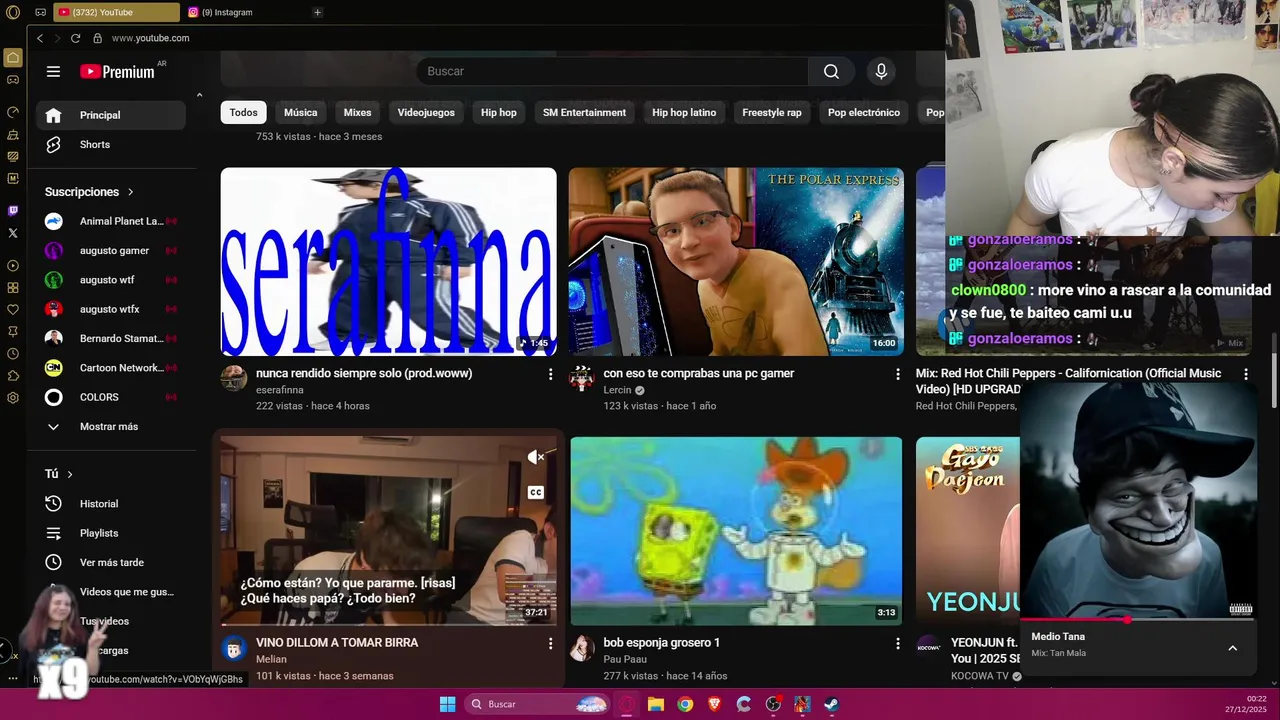This screenshot has width=1280, height=720.
Task: Open Twitch in Opera sidebar
Action: tap(13, 211)
